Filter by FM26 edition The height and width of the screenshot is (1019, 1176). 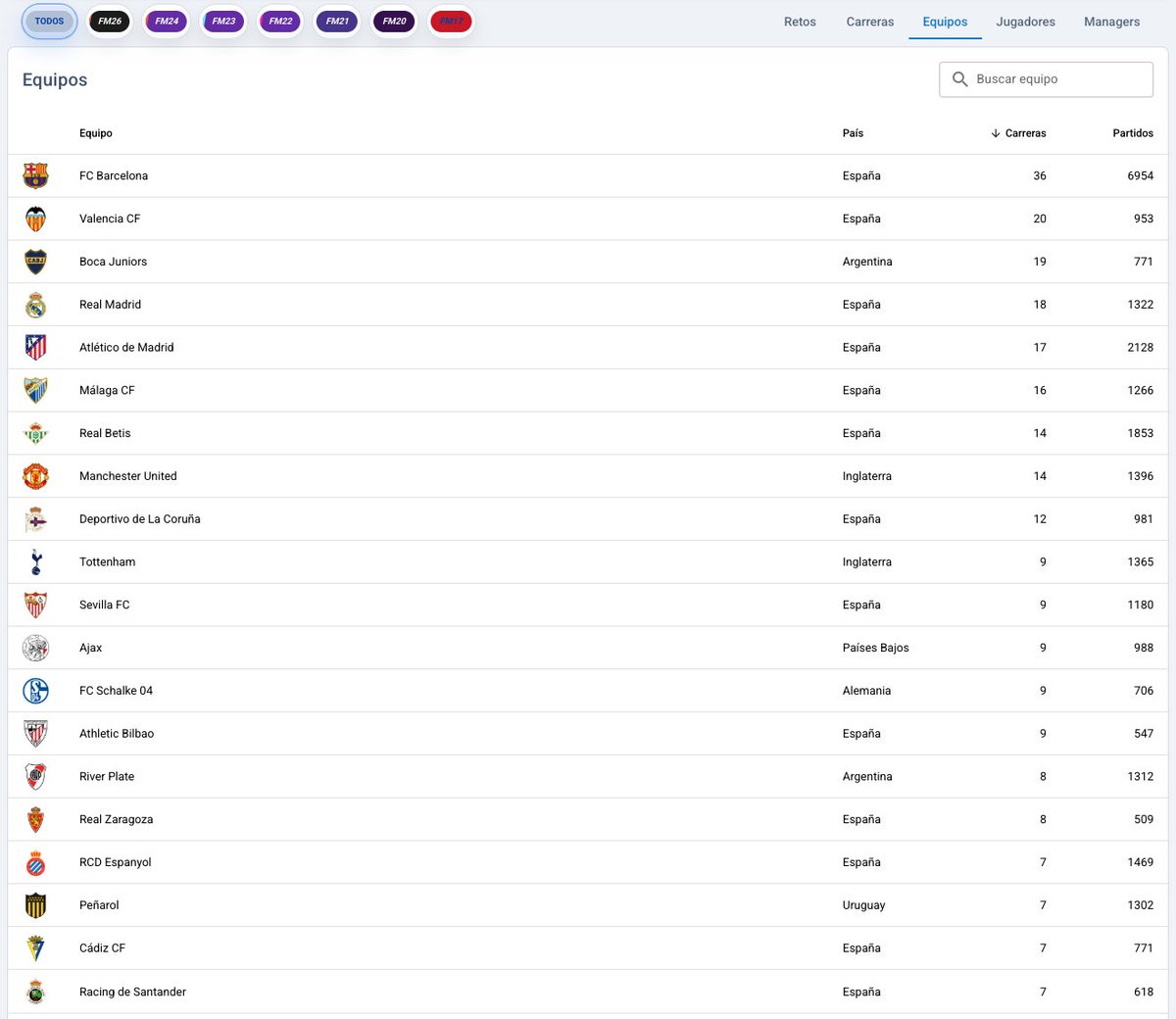click(x=109, y=21)
